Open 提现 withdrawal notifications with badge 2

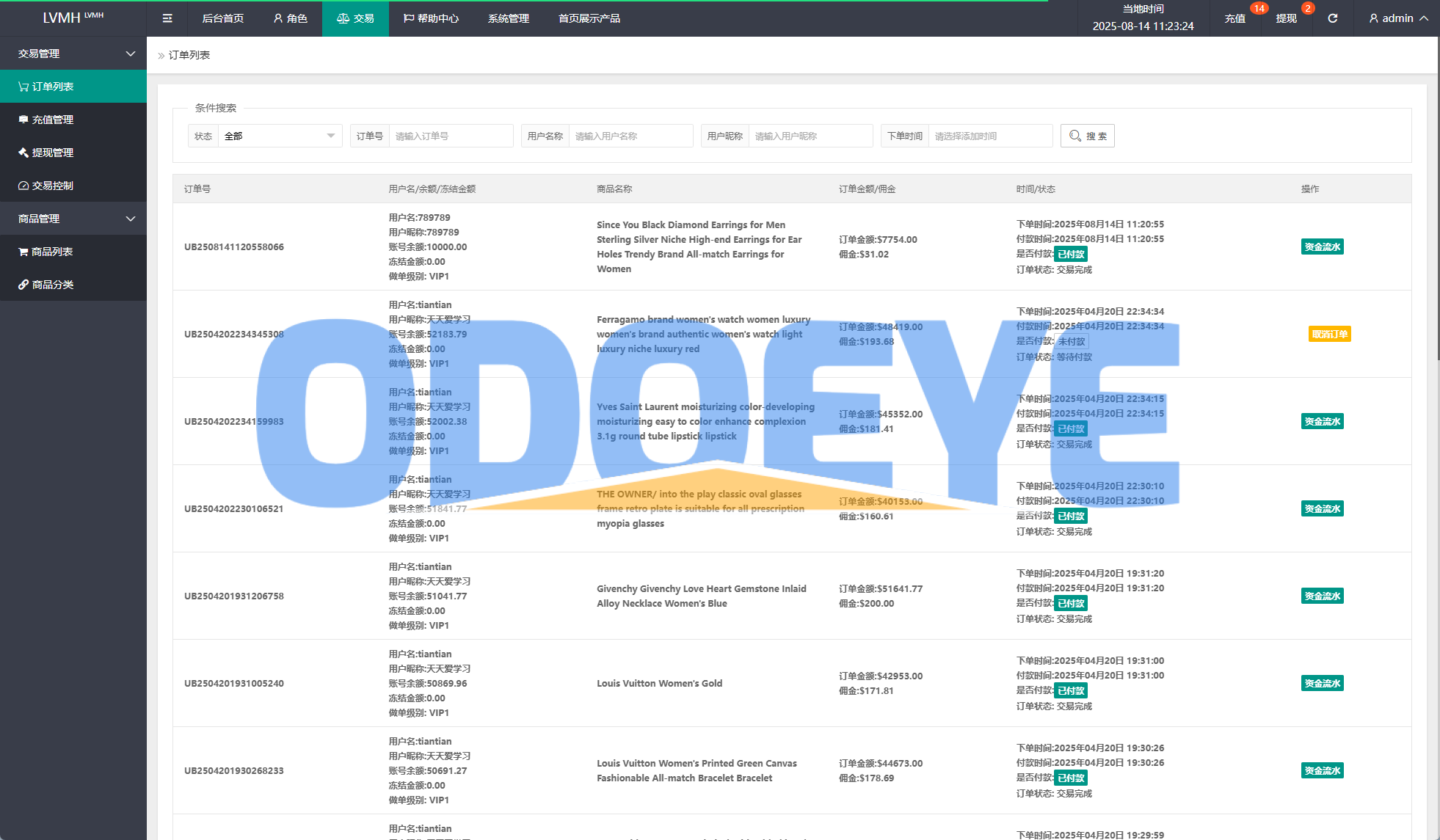coord(1286,18)
